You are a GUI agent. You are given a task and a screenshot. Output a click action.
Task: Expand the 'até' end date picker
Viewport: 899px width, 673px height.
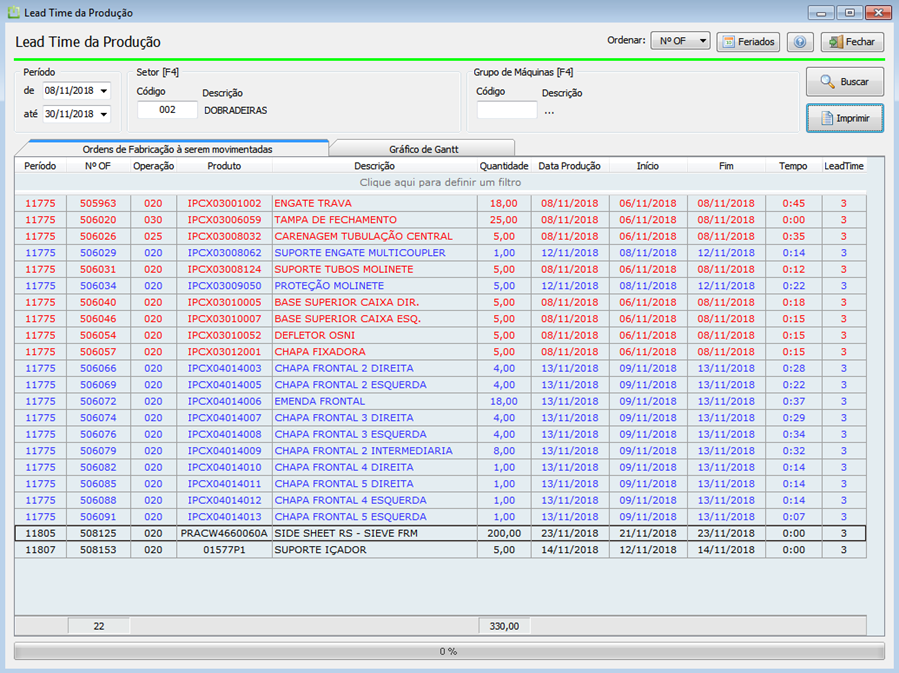coord(104,115)
